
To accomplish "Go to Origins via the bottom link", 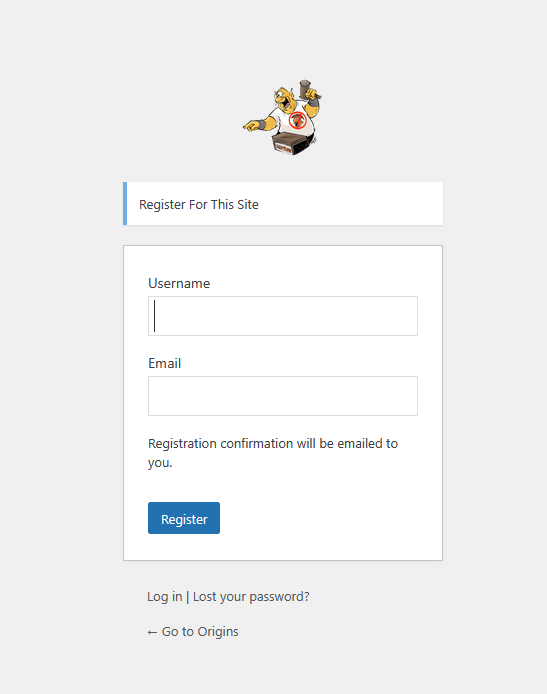I will [193, 632].
